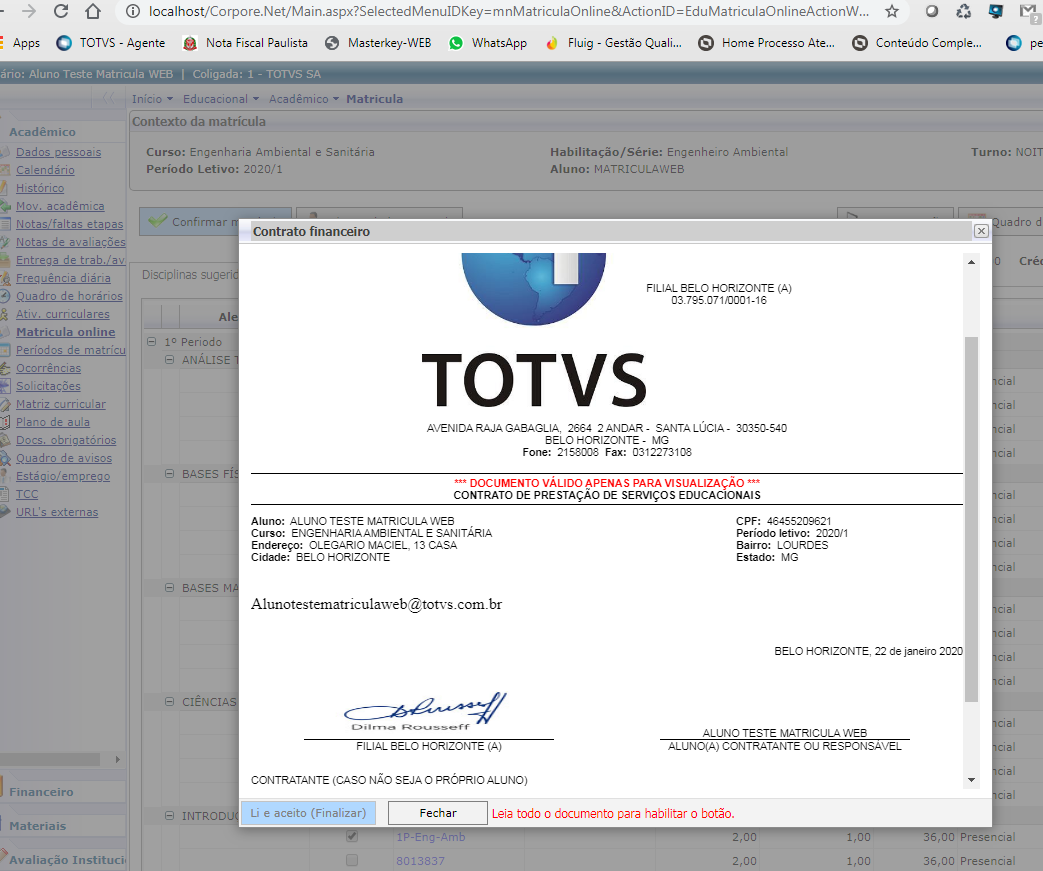Open Quadro de horários sidebar link

pos(69,296)
